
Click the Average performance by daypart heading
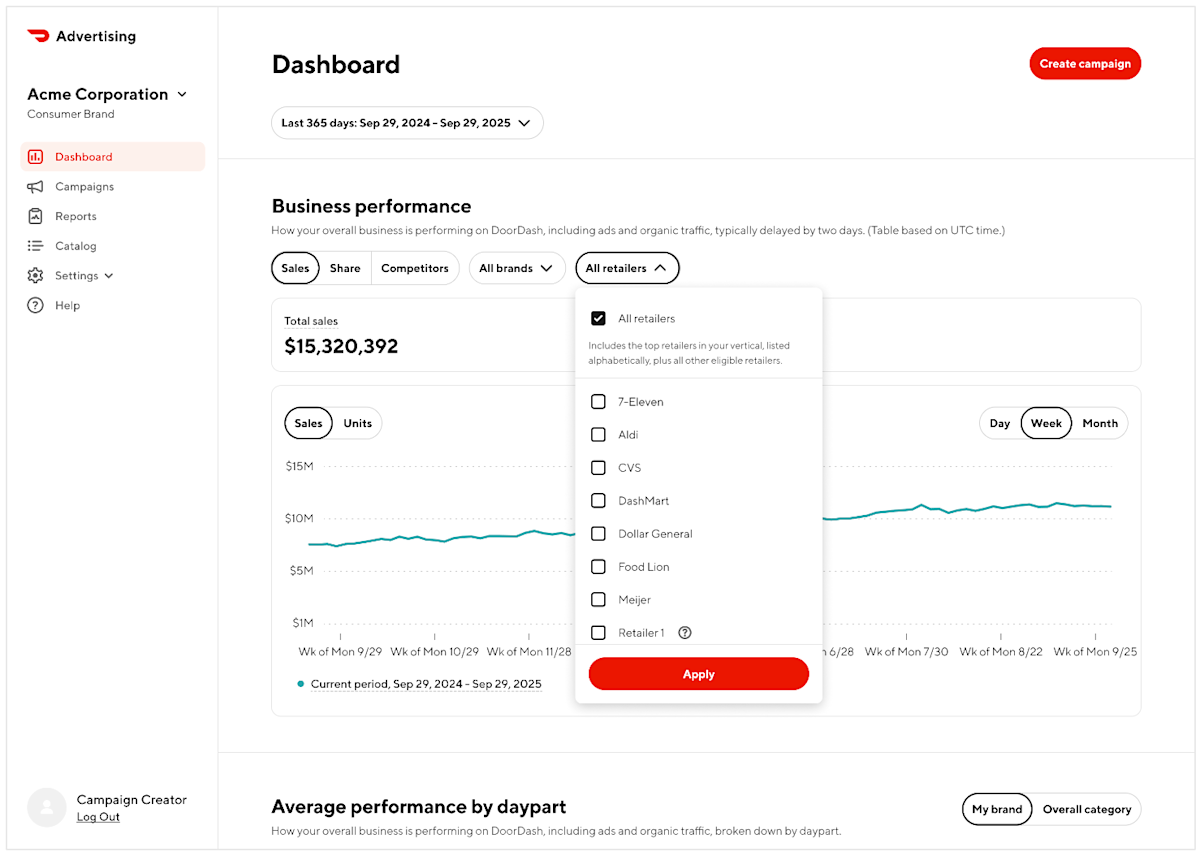coord(419,806)
